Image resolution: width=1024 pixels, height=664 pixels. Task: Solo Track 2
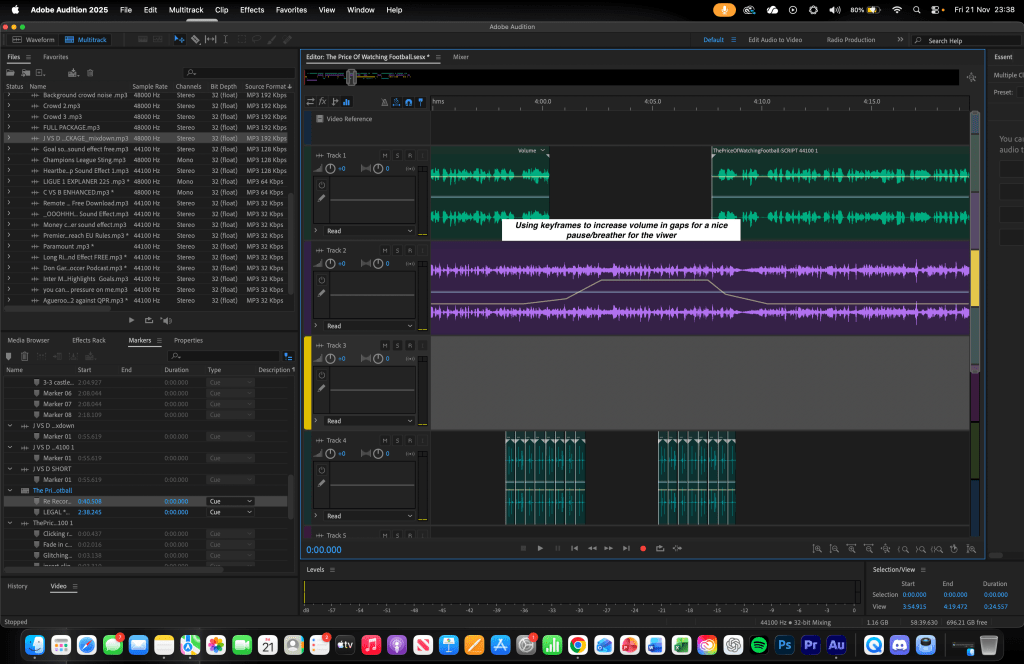(x=397, y=250)
